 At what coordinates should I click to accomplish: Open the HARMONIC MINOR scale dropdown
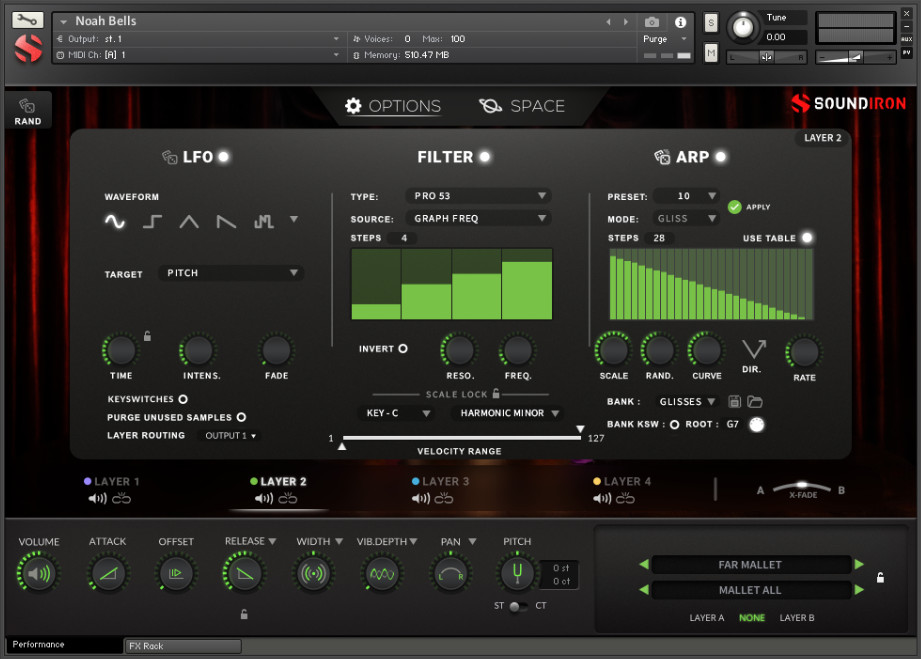pos(507,413)
